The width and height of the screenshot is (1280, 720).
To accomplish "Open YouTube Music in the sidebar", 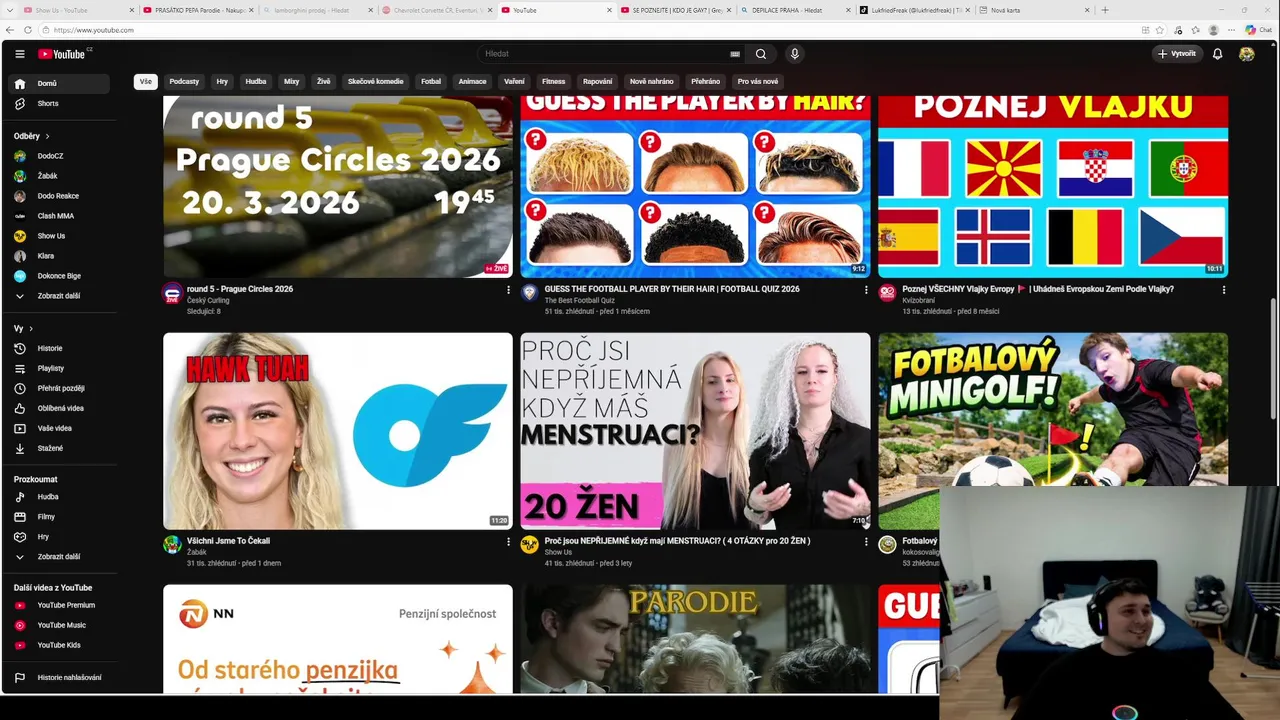I will 60,625.
